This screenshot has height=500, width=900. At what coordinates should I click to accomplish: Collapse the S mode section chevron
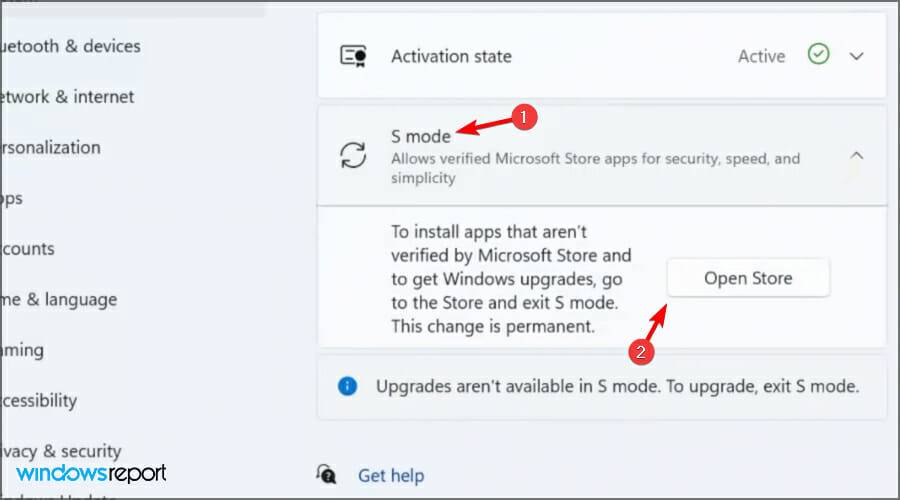(856, 155)
